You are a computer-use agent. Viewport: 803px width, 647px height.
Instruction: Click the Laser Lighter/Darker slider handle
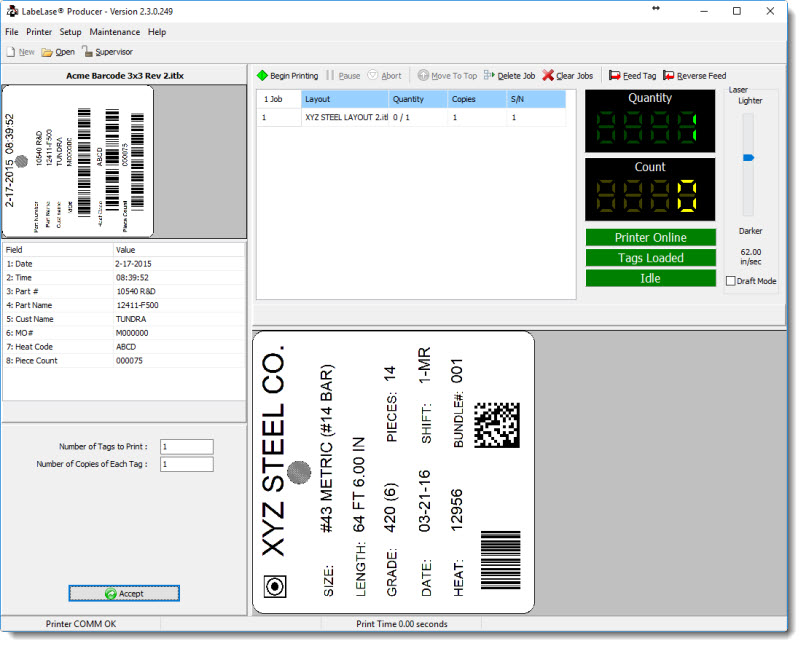click(x=748, y=158)
